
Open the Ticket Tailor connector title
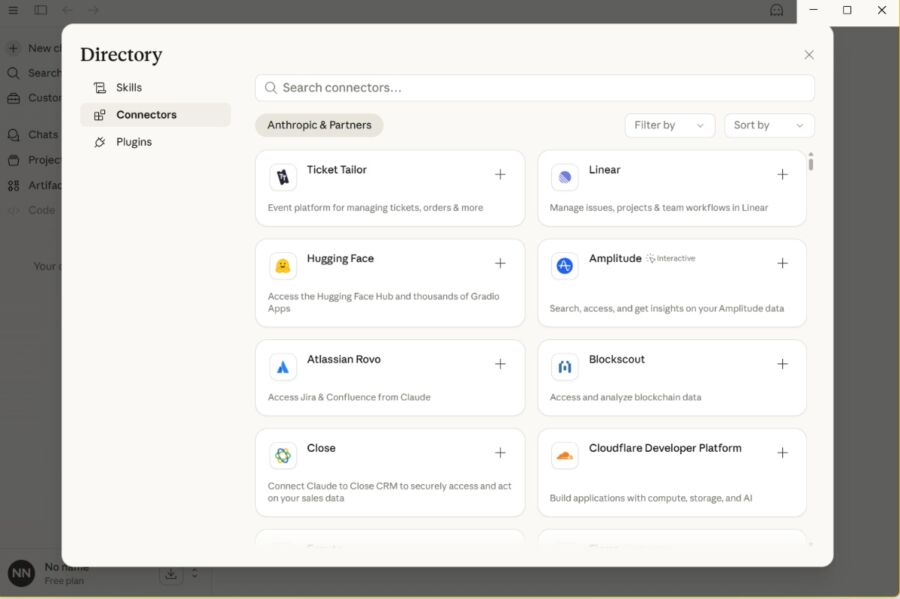336,170
